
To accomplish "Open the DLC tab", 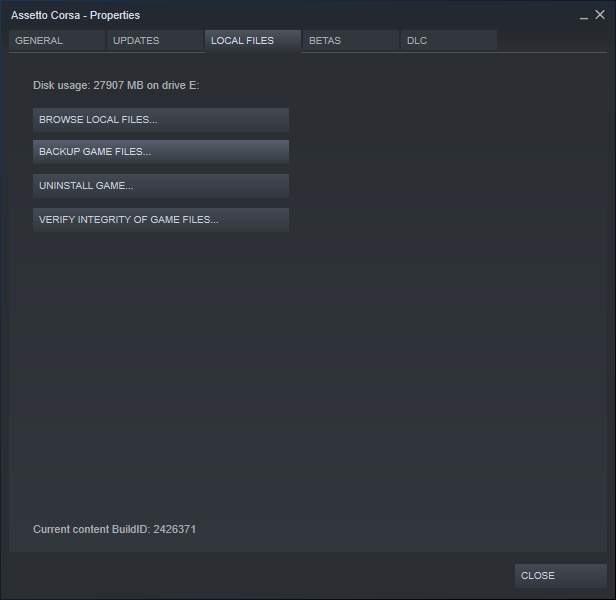I will 449,40.
